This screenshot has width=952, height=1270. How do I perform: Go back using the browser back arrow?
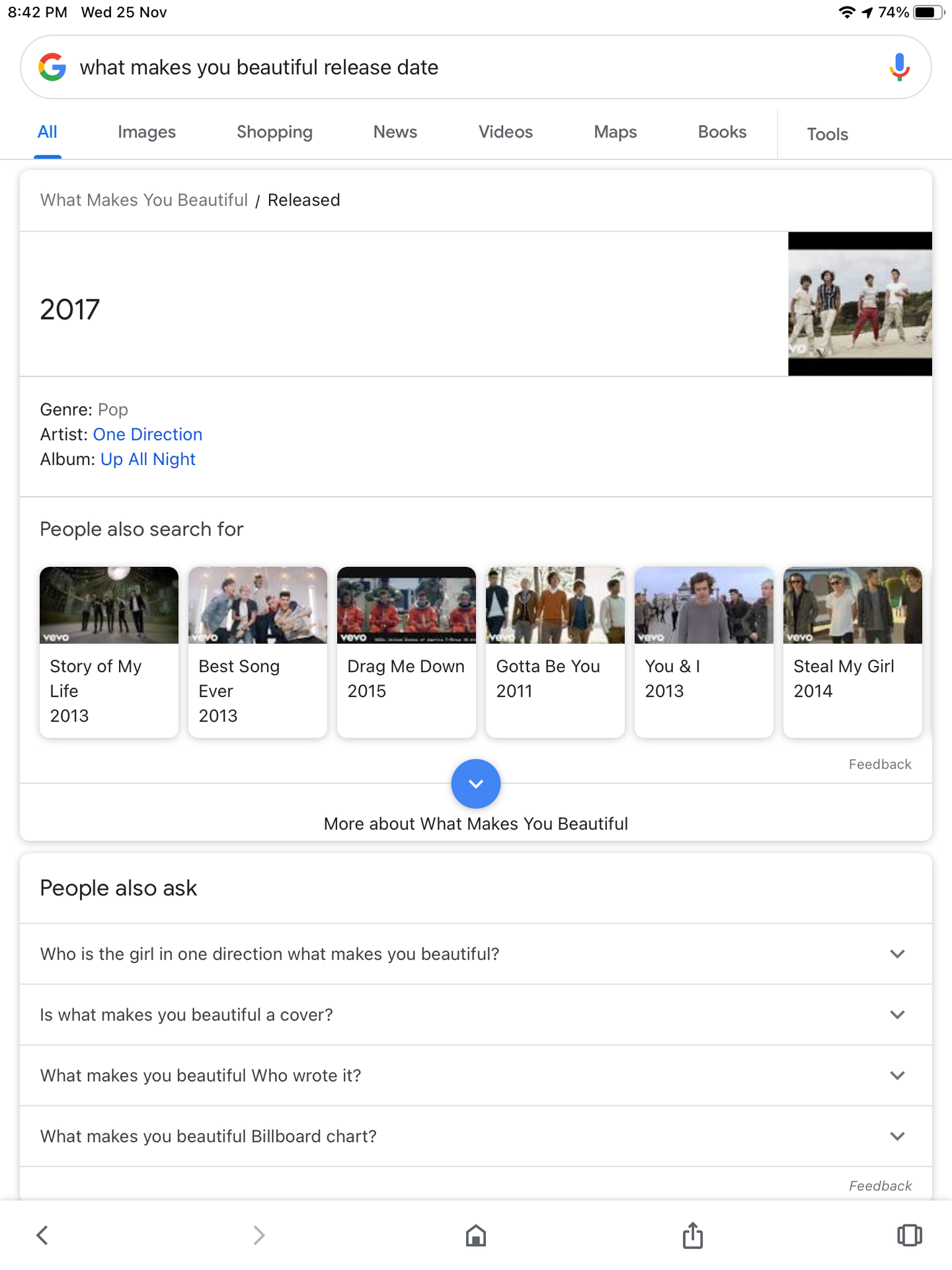[x=42, y=1235]
